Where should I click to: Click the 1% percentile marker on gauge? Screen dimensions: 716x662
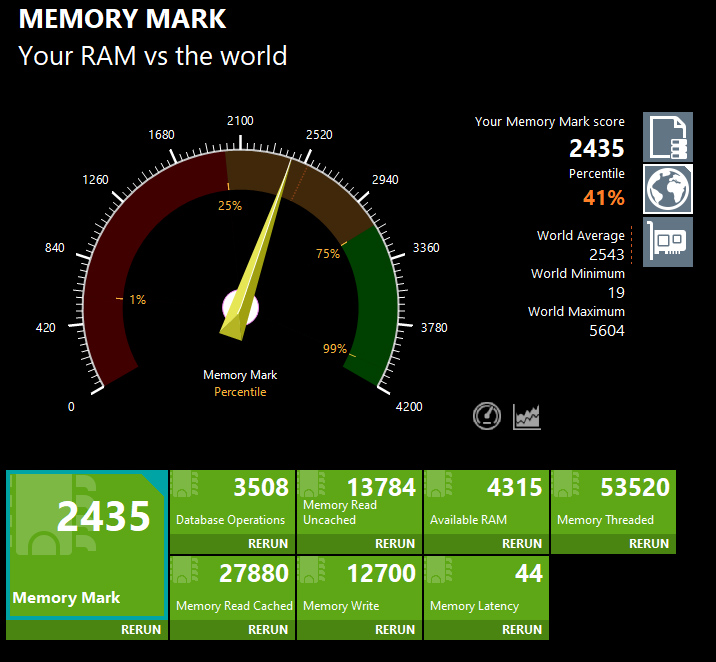137,300
